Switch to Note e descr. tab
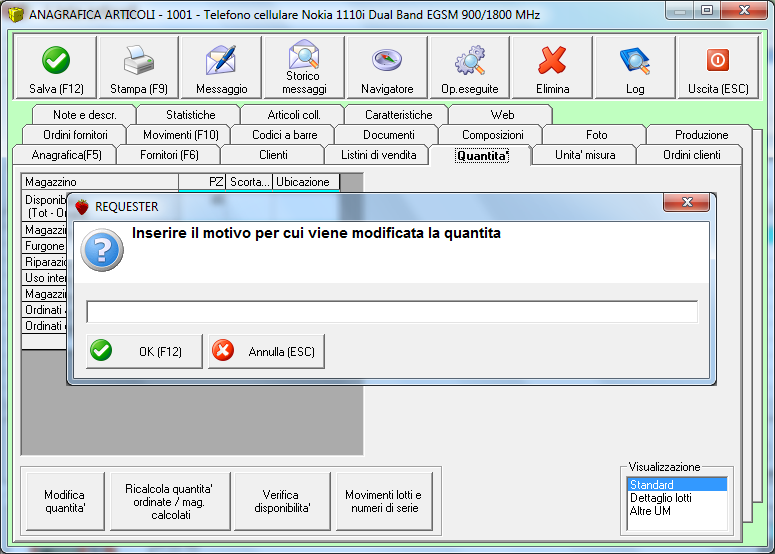Screen dimensions: 775x554 85,115
